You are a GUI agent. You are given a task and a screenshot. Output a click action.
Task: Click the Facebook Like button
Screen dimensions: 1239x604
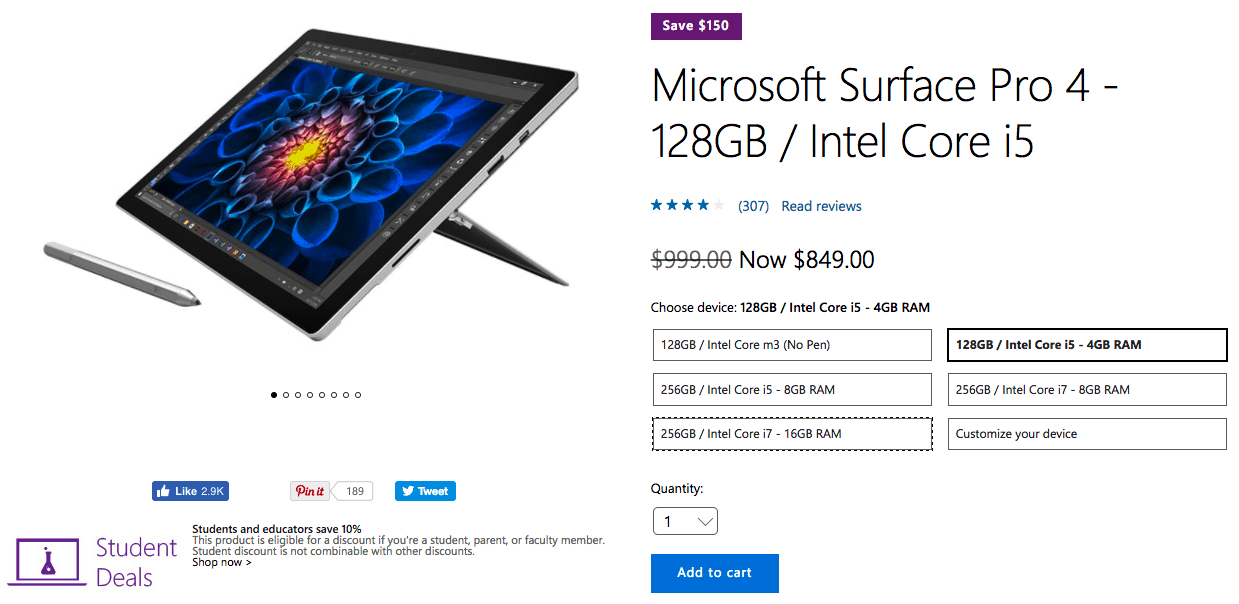[190, 491]
